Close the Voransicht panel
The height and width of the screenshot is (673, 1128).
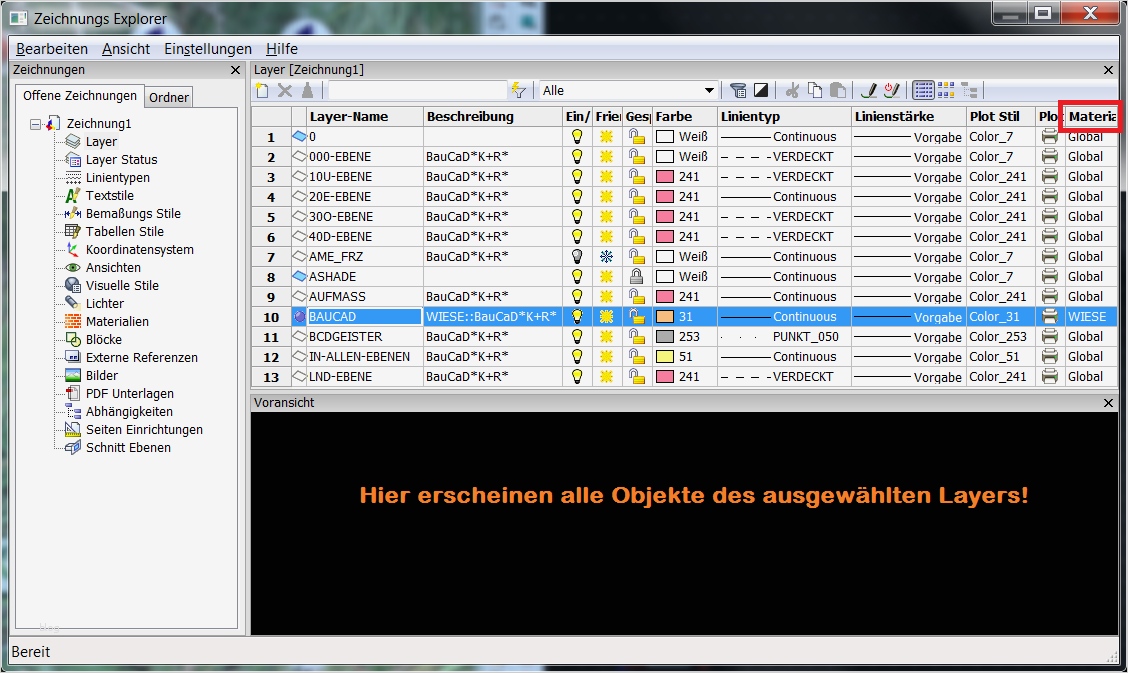(x=1109, y=403)
